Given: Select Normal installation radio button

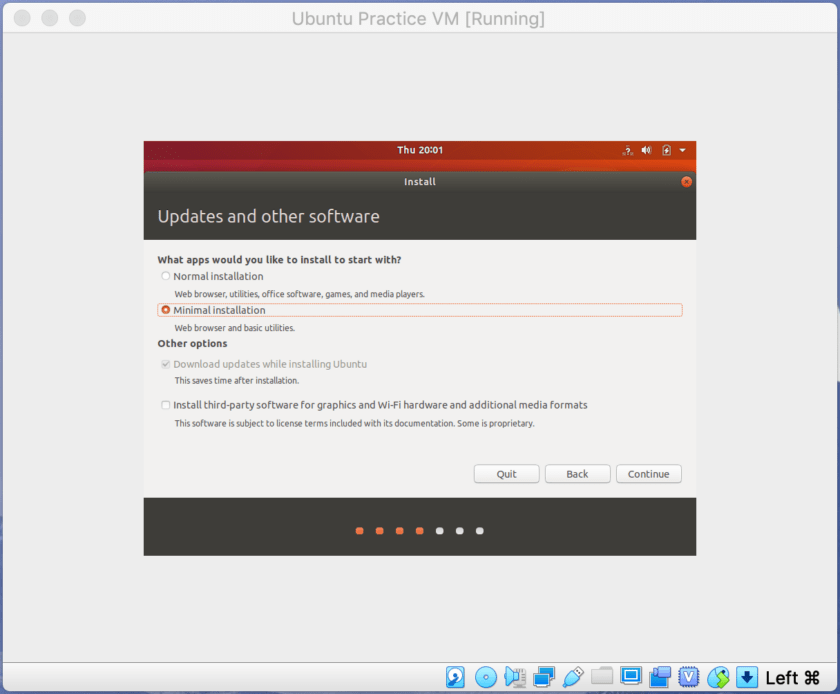Looking at the screenshot, I should [x=166, y=276].
